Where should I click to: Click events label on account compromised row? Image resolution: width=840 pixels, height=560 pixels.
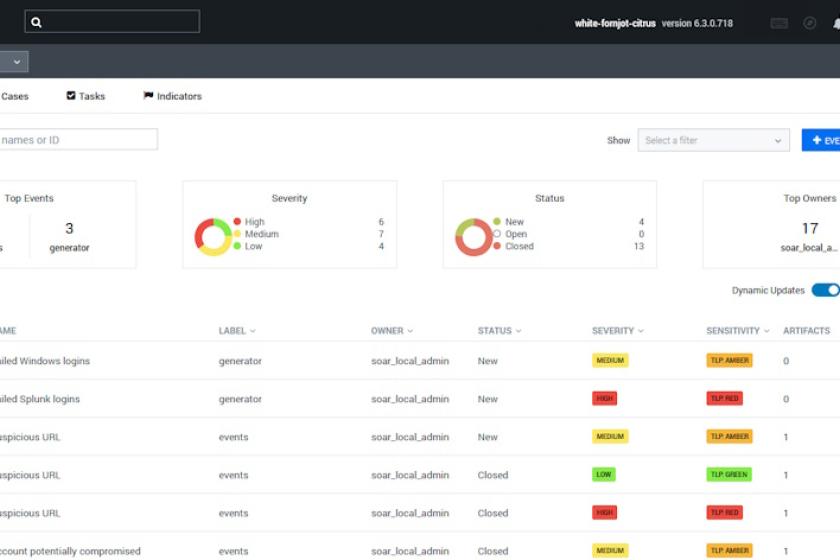234,551
